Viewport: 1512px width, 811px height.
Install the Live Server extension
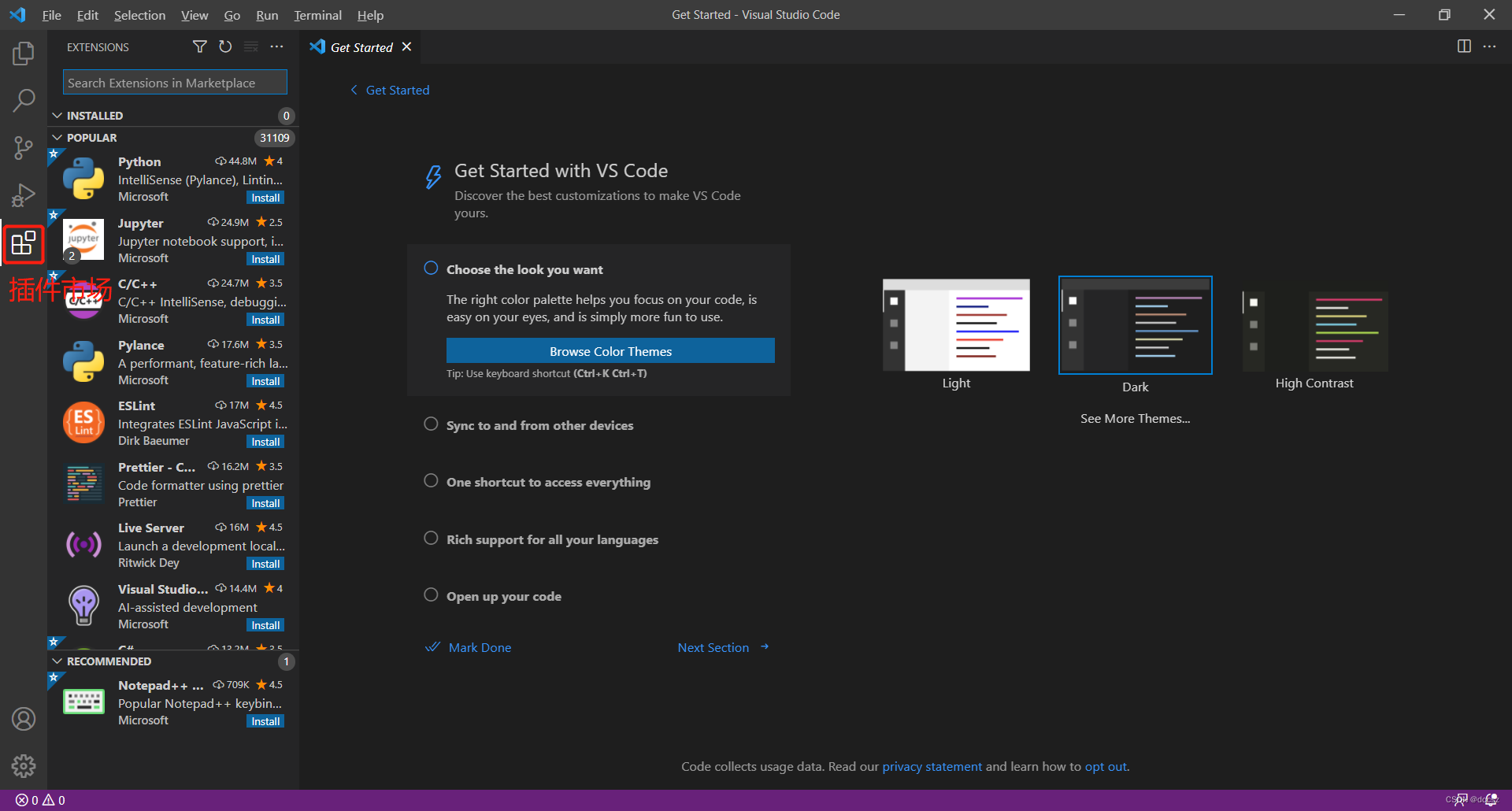265,564
